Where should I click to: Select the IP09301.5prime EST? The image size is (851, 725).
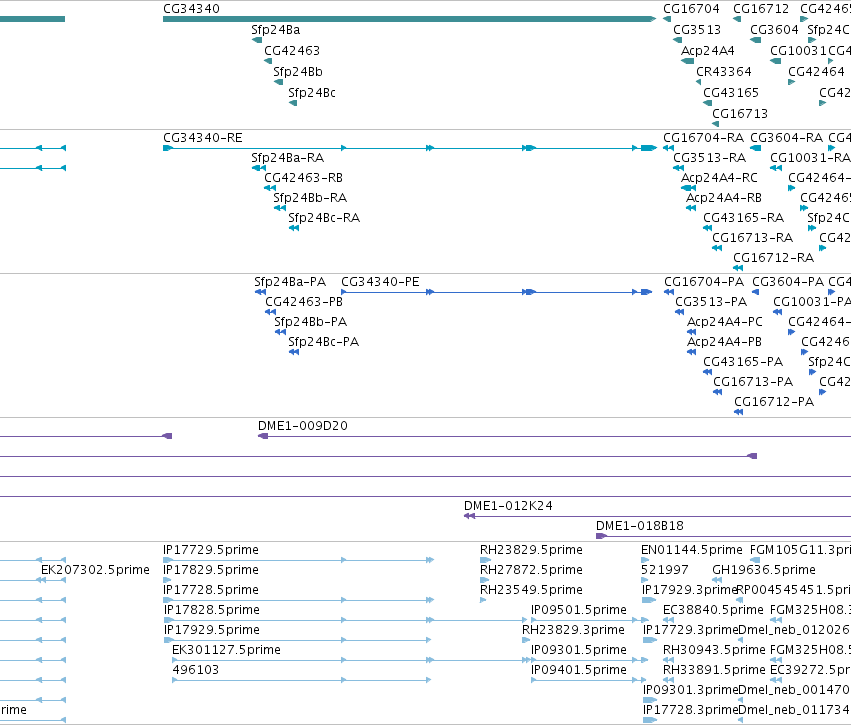(590, 660)
